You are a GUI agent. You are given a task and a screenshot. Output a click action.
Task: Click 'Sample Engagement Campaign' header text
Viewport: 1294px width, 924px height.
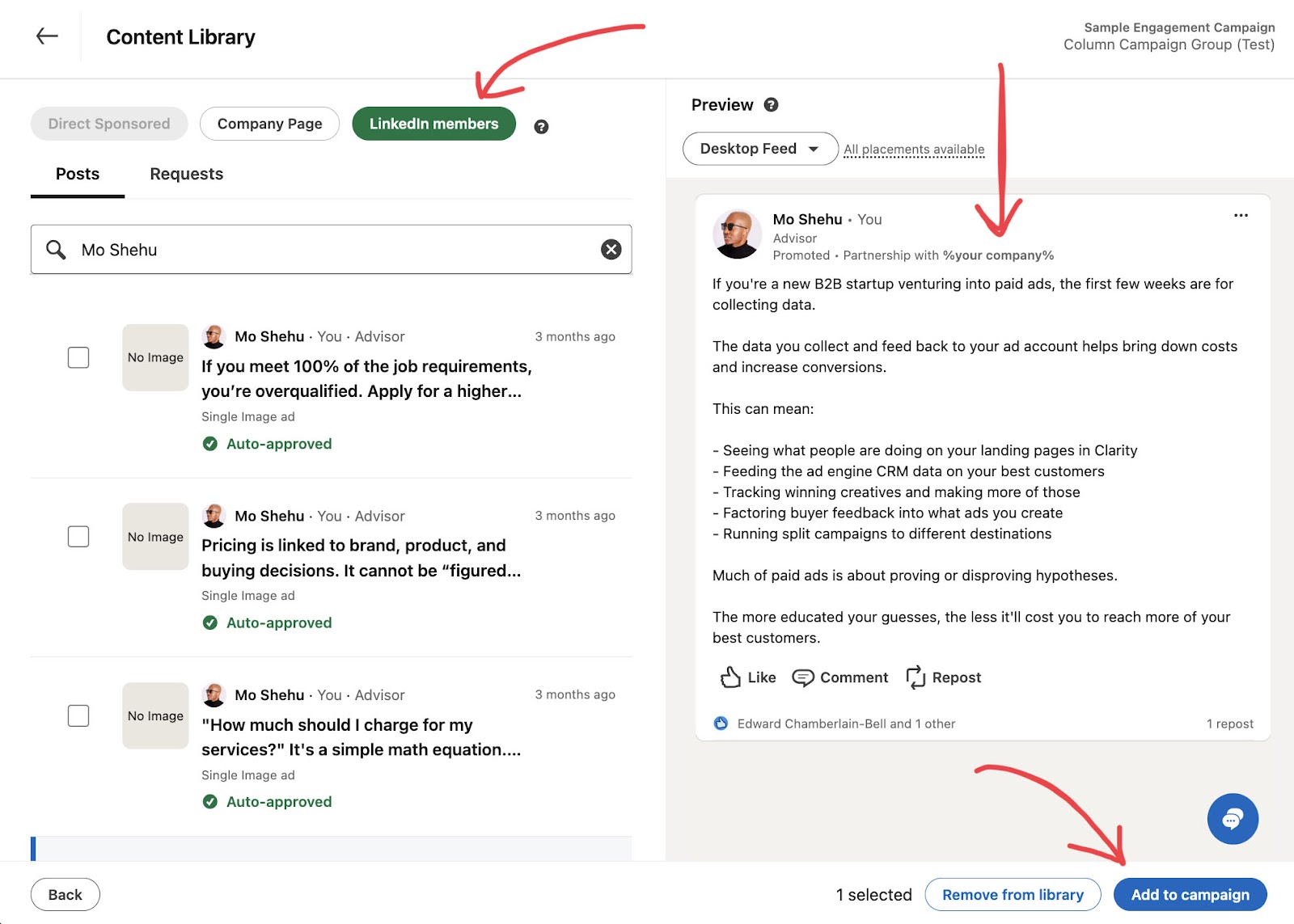(1179, 27)
